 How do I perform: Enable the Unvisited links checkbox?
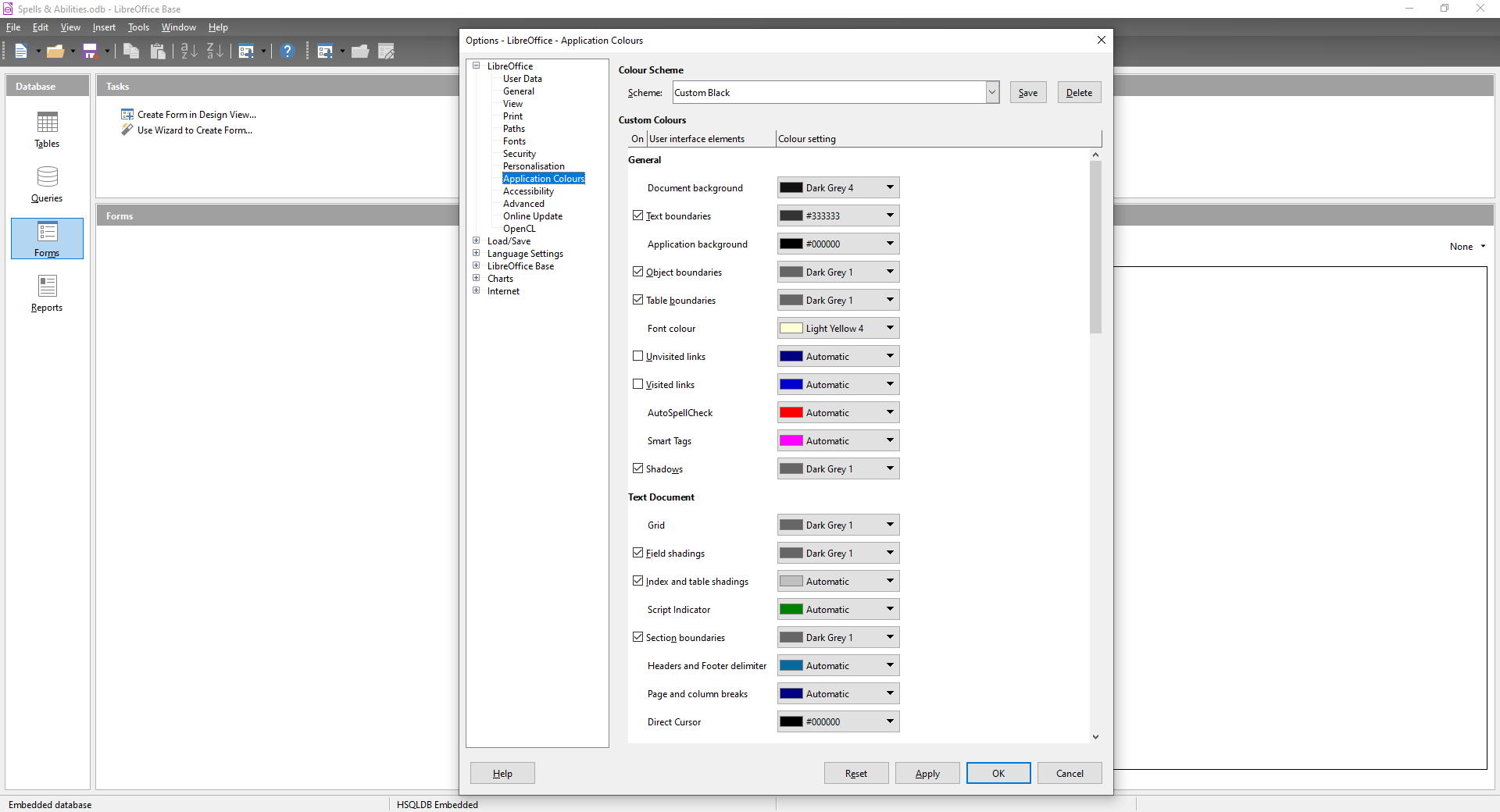[638, 356]
